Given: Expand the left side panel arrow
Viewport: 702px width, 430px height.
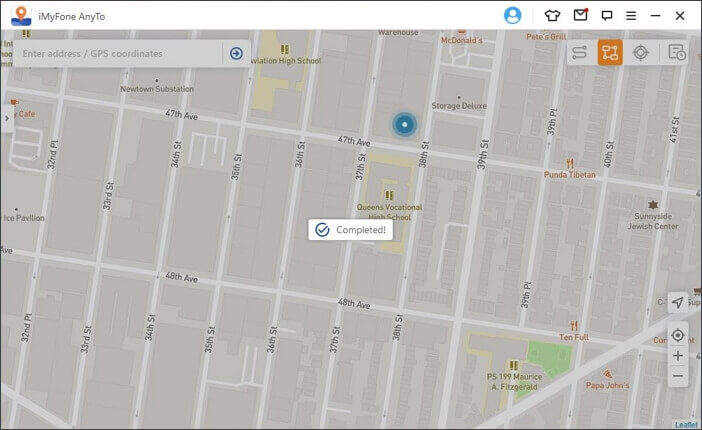Looking at the screenshot, I should point(7,119).
